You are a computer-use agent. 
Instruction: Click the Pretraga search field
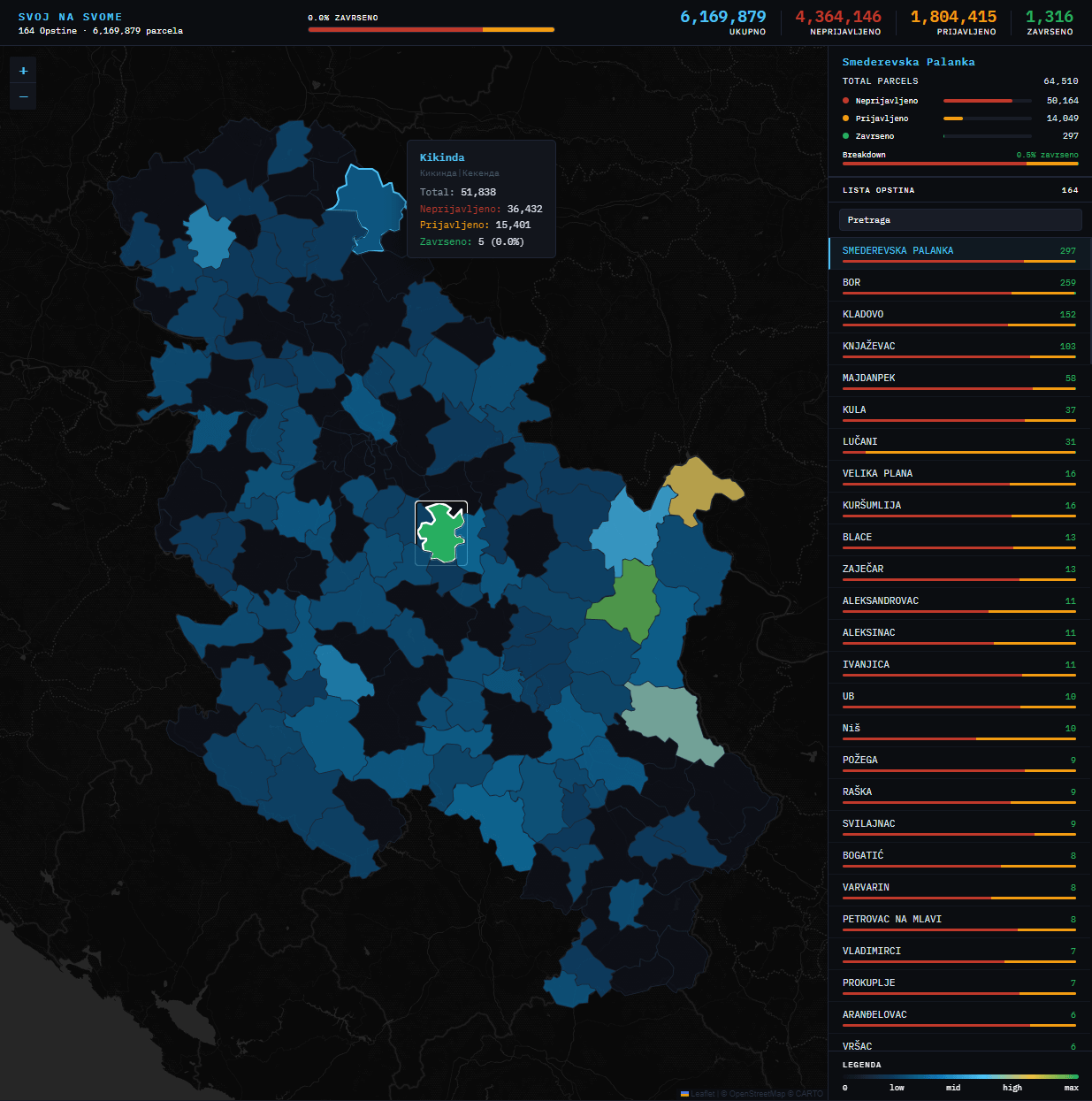(959, 219)
